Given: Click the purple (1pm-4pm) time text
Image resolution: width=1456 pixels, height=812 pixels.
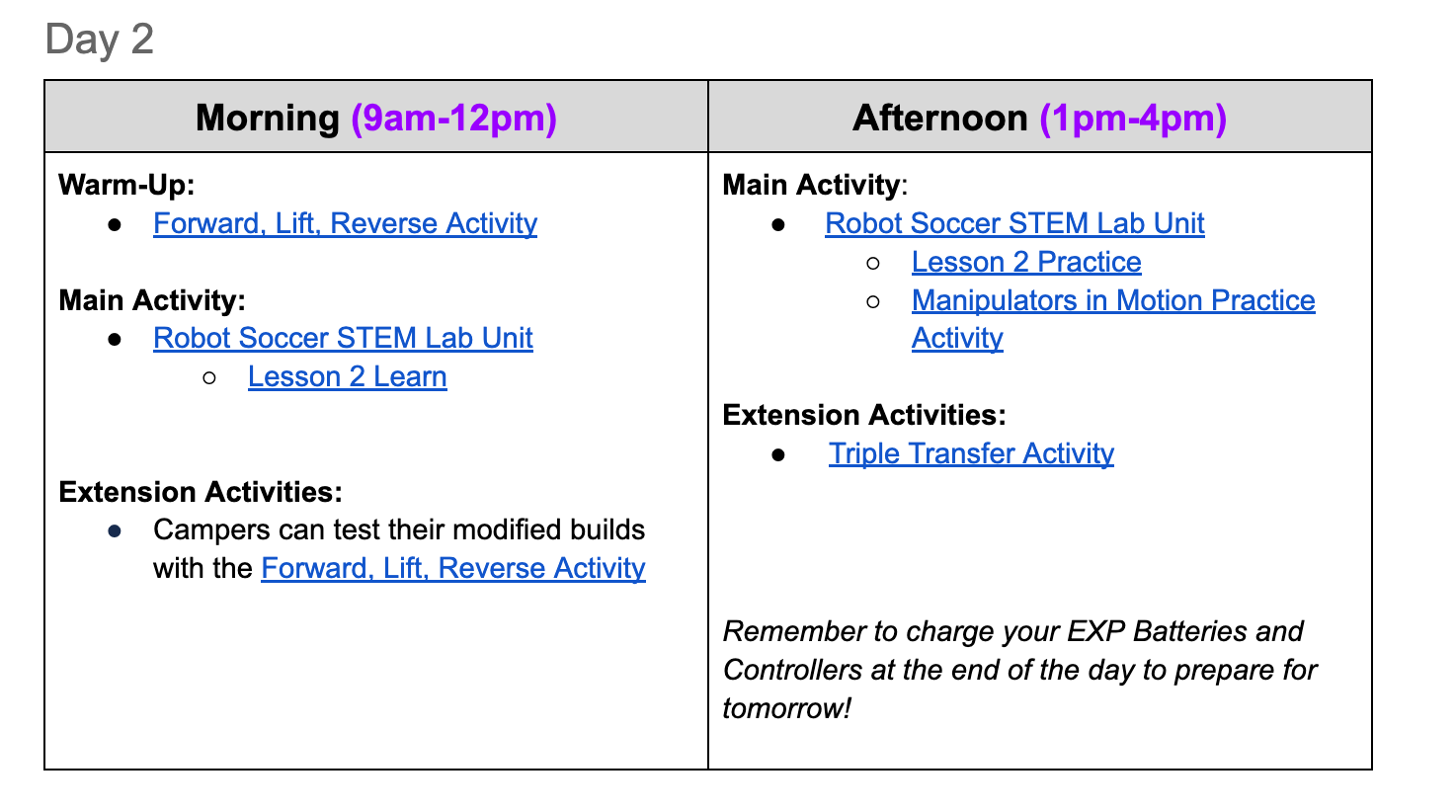Looking at the screenshot, I should [1133, 118].
